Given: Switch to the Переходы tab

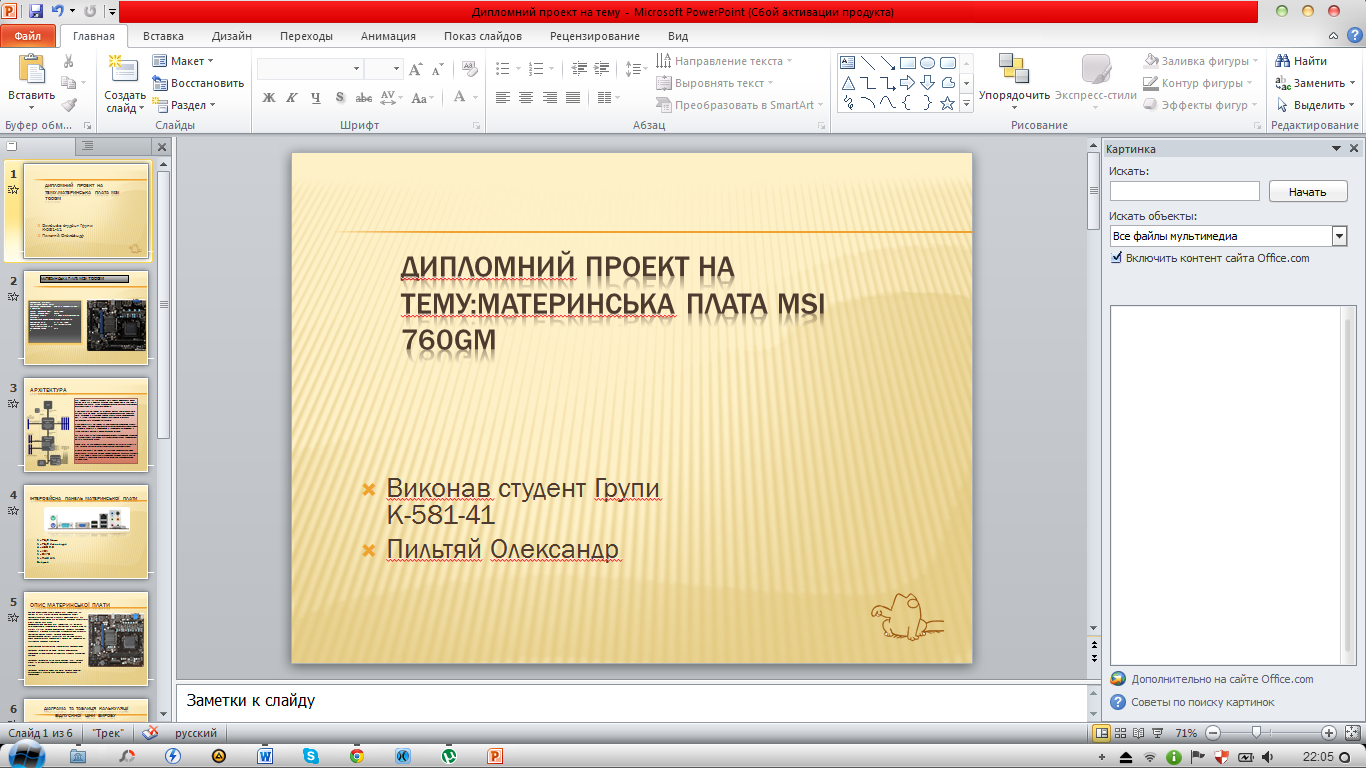Looking at the screenshot, I should [306, 36].
